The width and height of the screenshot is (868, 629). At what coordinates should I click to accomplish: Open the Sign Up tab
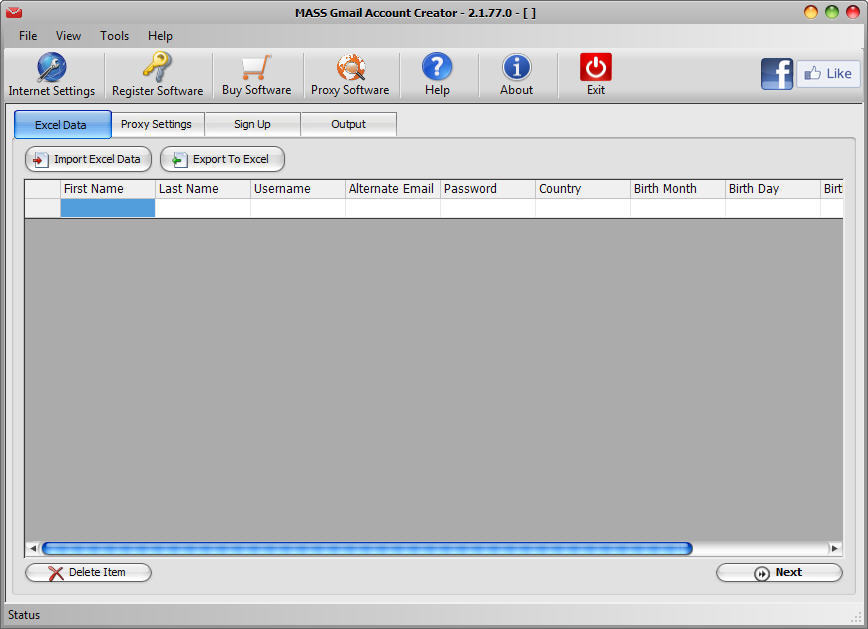click(251, 124)
